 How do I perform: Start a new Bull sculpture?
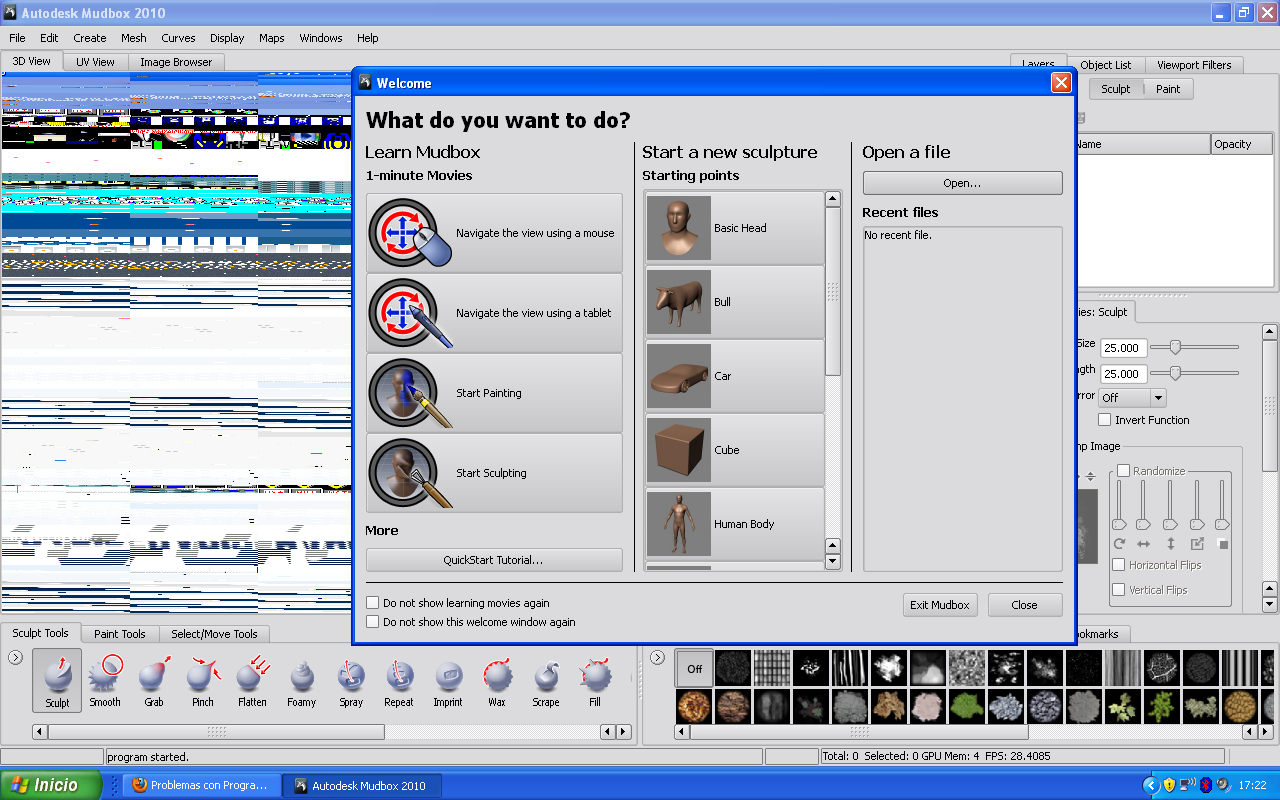coord(735,302)
